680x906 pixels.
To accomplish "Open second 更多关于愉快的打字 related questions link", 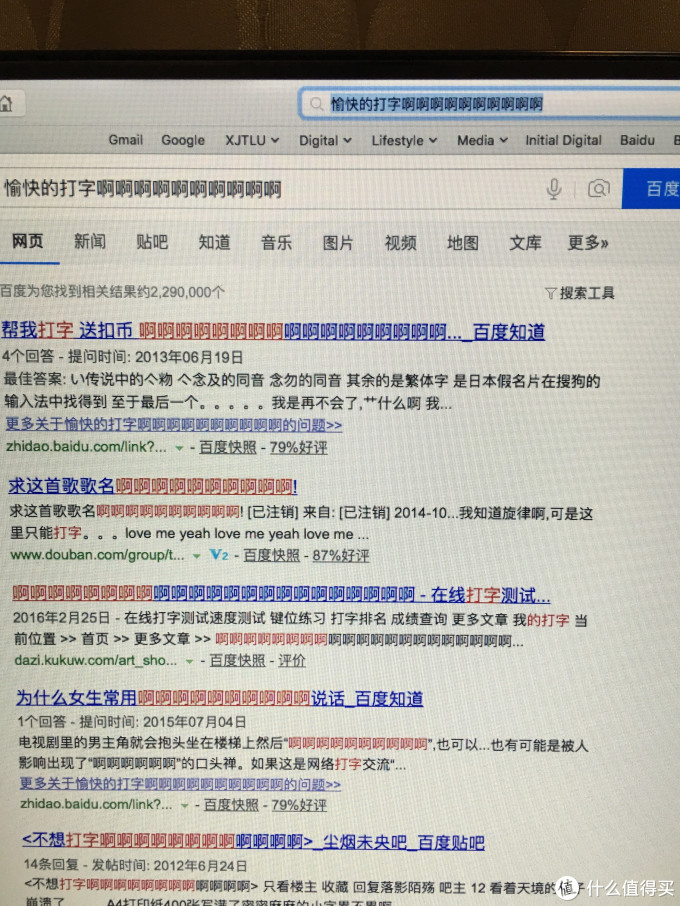I will coord(180,784).
